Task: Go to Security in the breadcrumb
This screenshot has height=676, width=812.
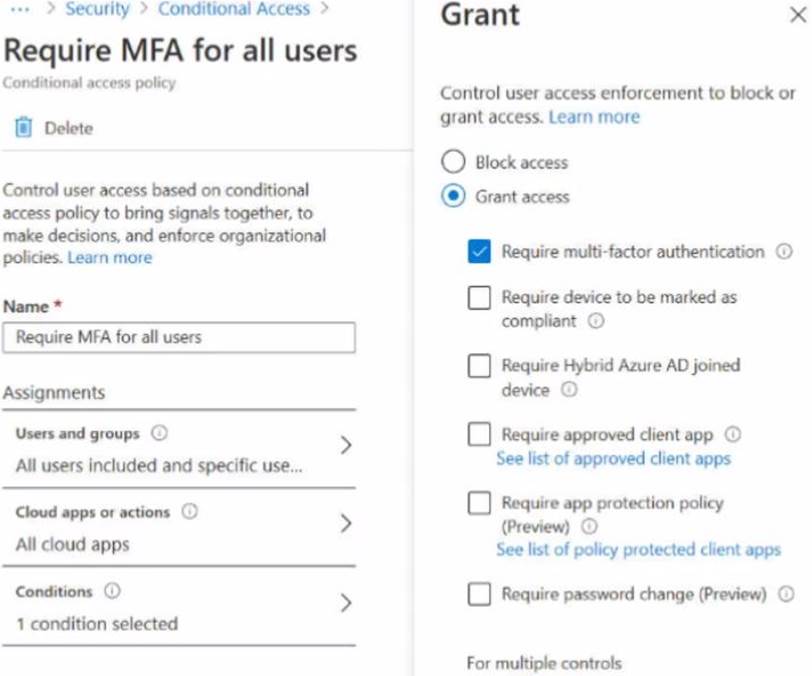Action: pyautogui.click(x=97, y=10)
